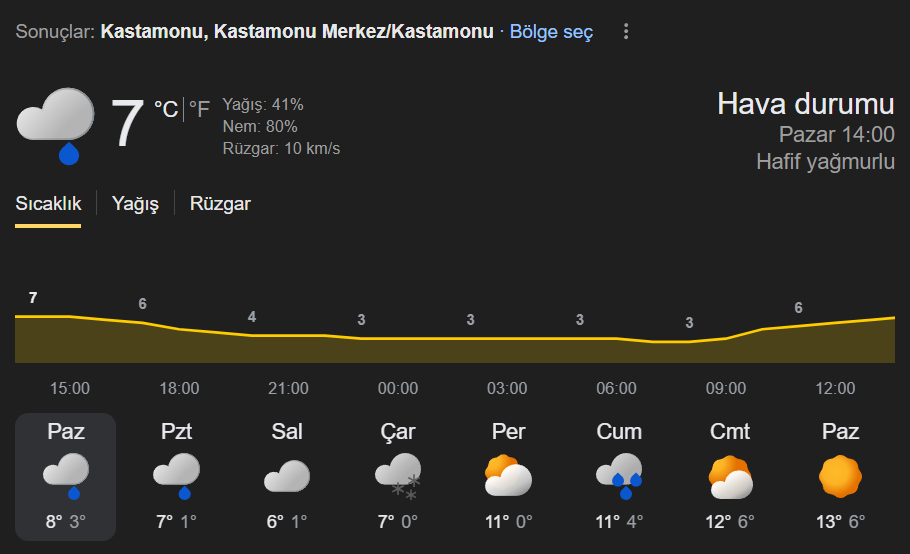The image size is (910, 554).
Task: Select the Sıcaklık tab
Action: tap(48, 204)
